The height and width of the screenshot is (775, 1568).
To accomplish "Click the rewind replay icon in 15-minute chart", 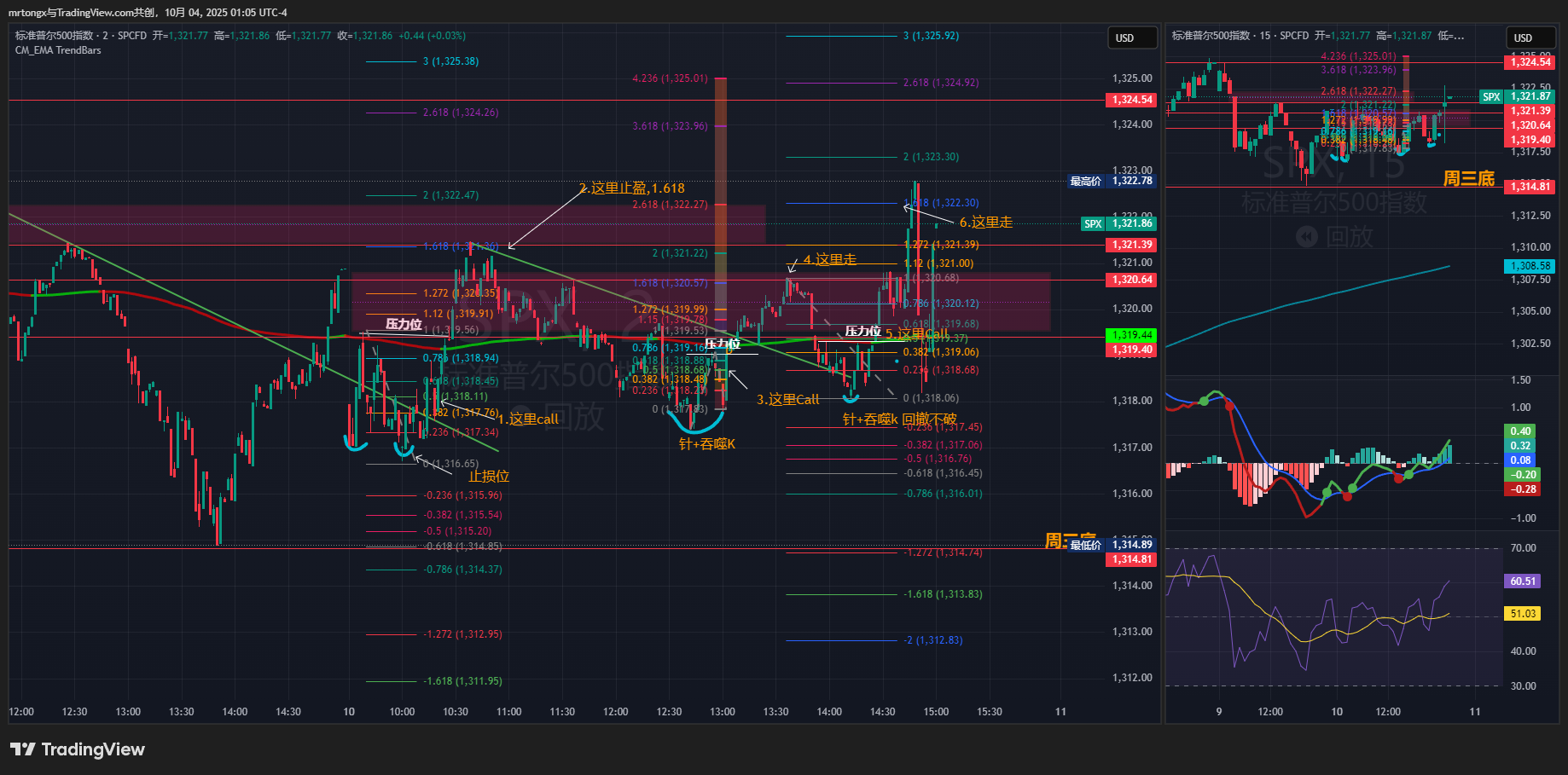I will [x=1306, y=237].
